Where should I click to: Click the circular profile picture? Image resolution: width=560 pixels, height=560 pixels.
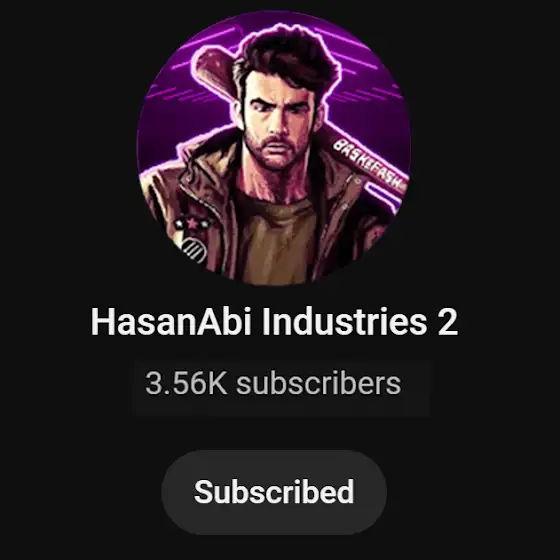tap(274, 148)
